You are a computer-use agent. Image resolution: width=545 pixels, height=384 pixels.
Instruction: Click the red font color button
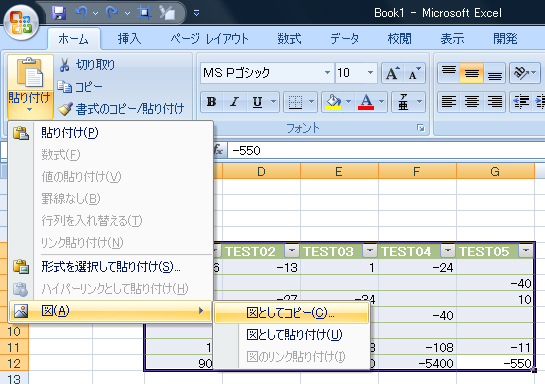tap(366, 102)
